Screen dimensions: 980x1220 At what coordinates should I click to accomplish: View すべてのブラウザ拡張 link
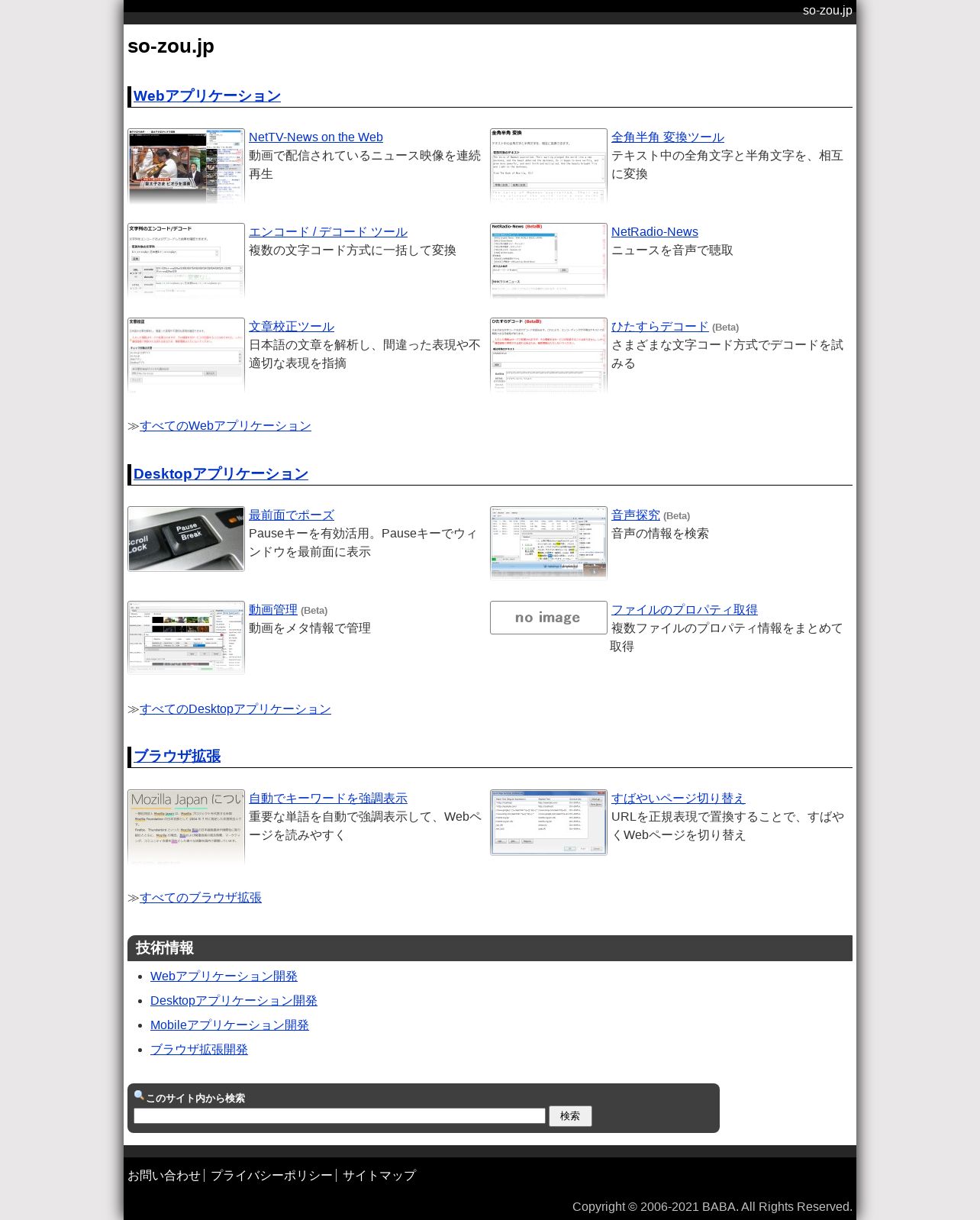point(201,898)
